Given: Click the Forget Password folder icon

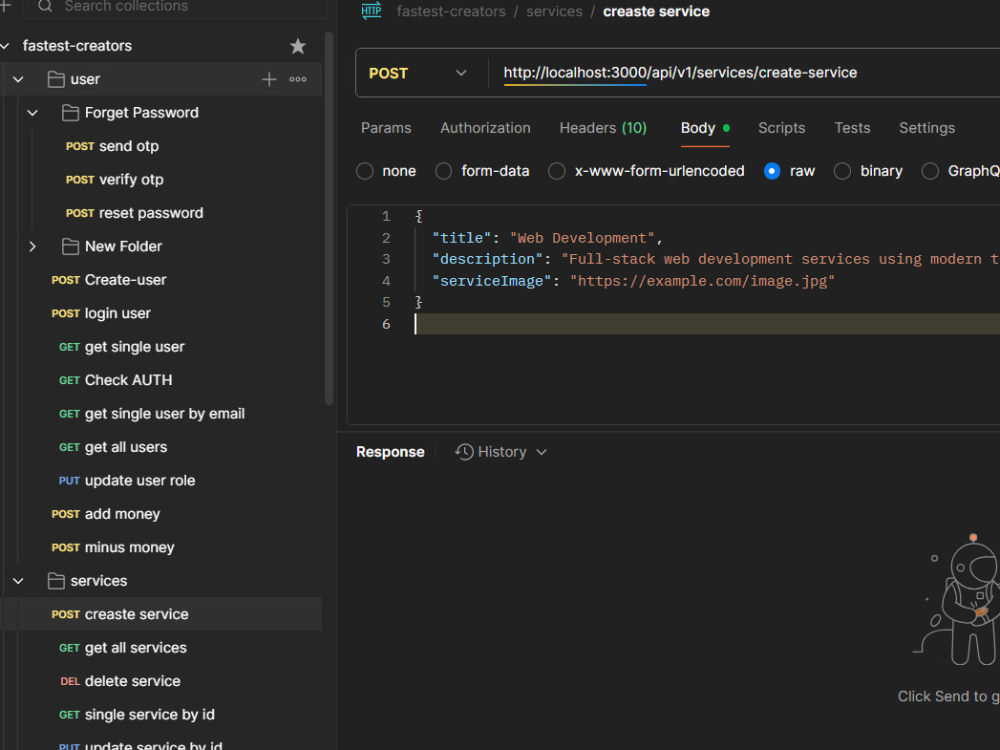Looking at the screenshot, I should (70, 113).
